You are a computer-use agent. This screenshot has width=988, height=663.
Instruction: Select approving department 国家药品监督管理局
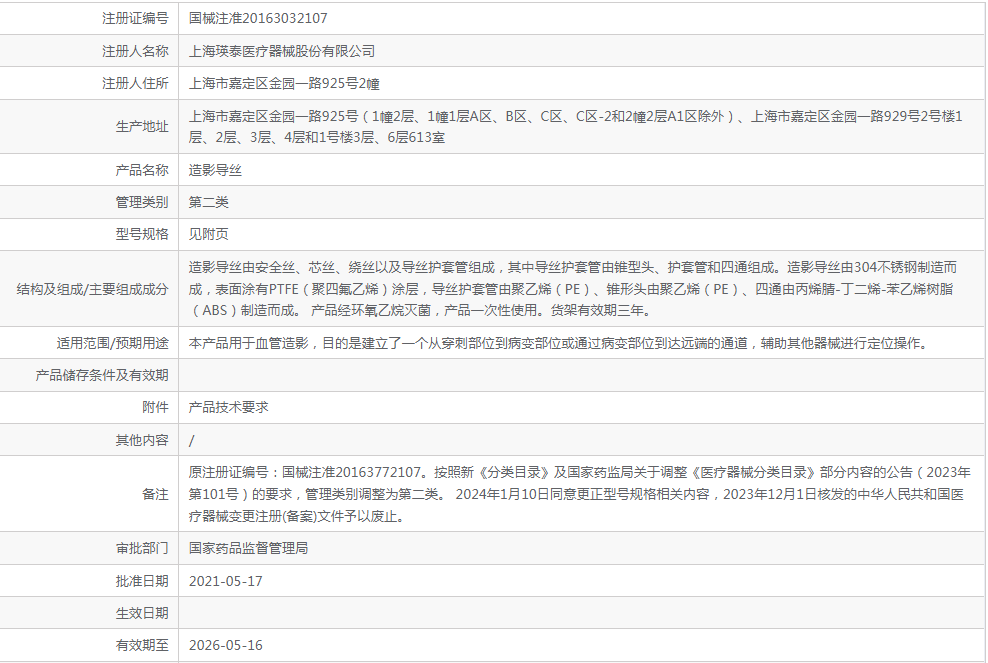(x=248, y=548)
